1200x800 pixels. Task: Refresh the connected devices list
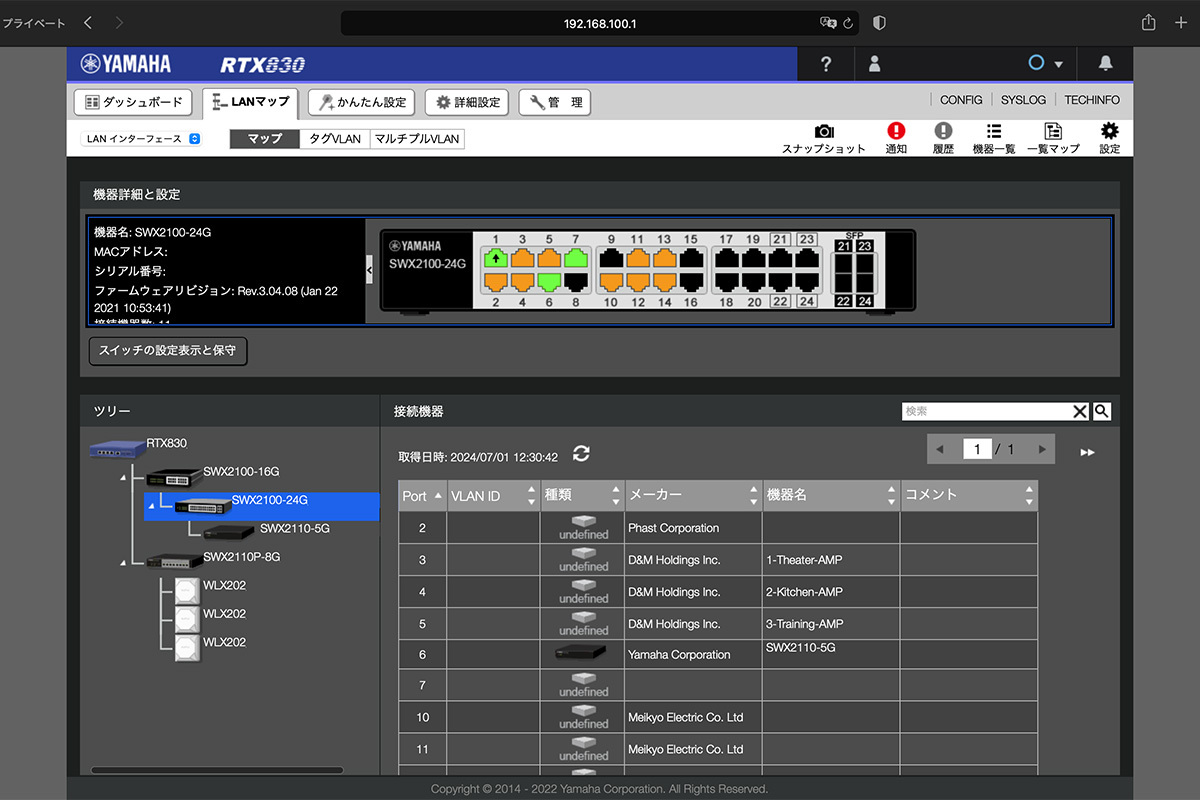click(581, 454)
